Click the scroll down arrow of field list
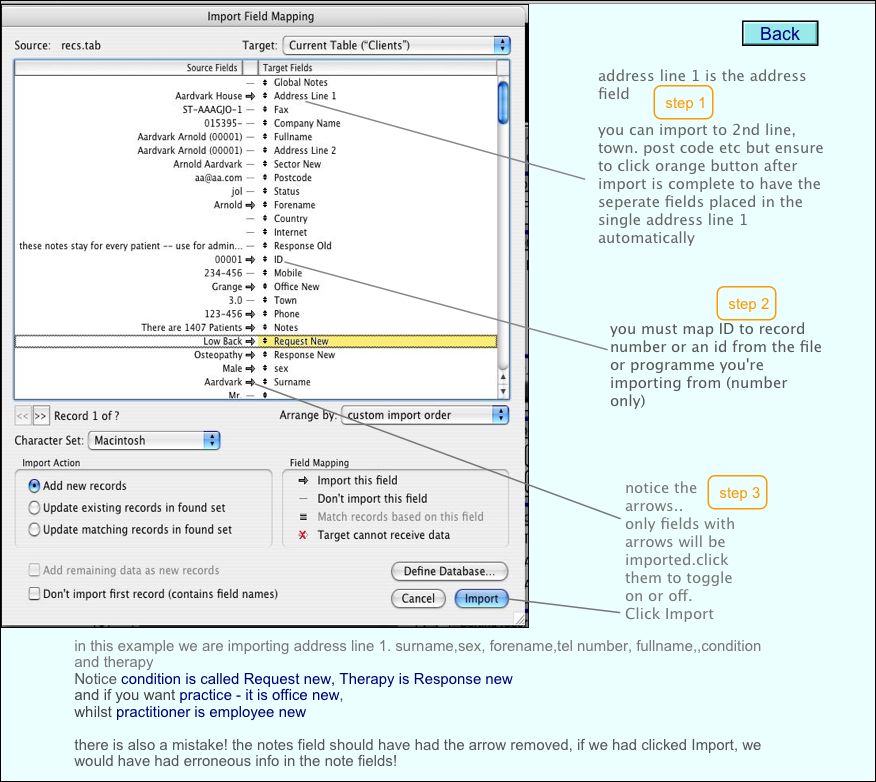This screenshot has width=876, height=782. coord(503,392)
